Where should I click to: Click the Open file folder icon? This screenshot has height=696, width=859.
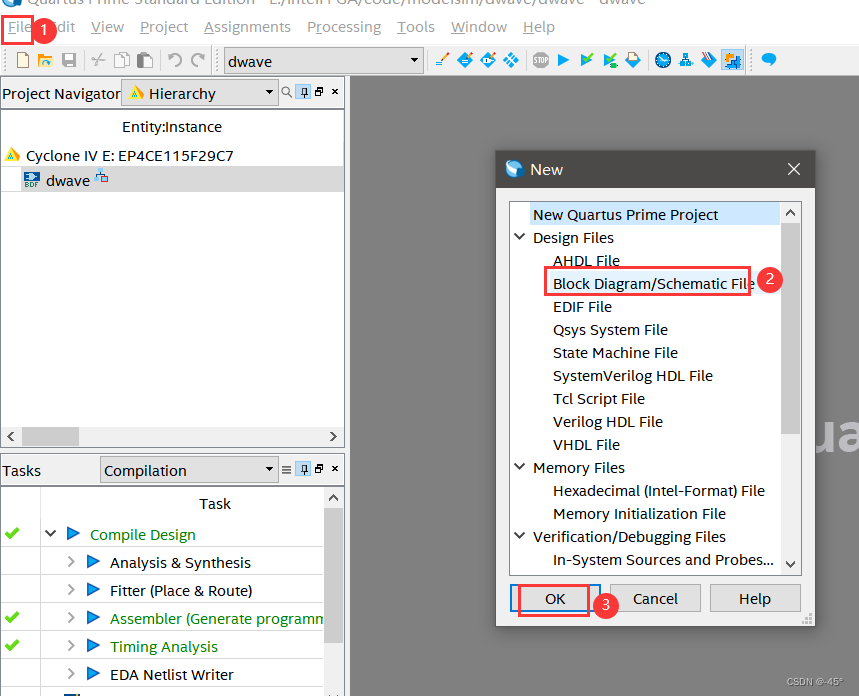tap(45, 60)
